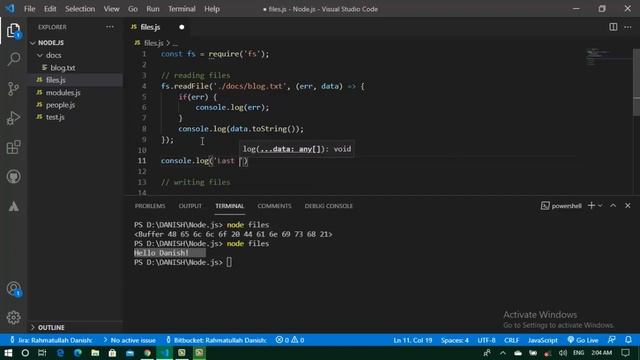Image resolution: width=640 pixels, height=360 pixels.
Task: Change indentation via Spaces: 4
Action: [x=454, y=340]
